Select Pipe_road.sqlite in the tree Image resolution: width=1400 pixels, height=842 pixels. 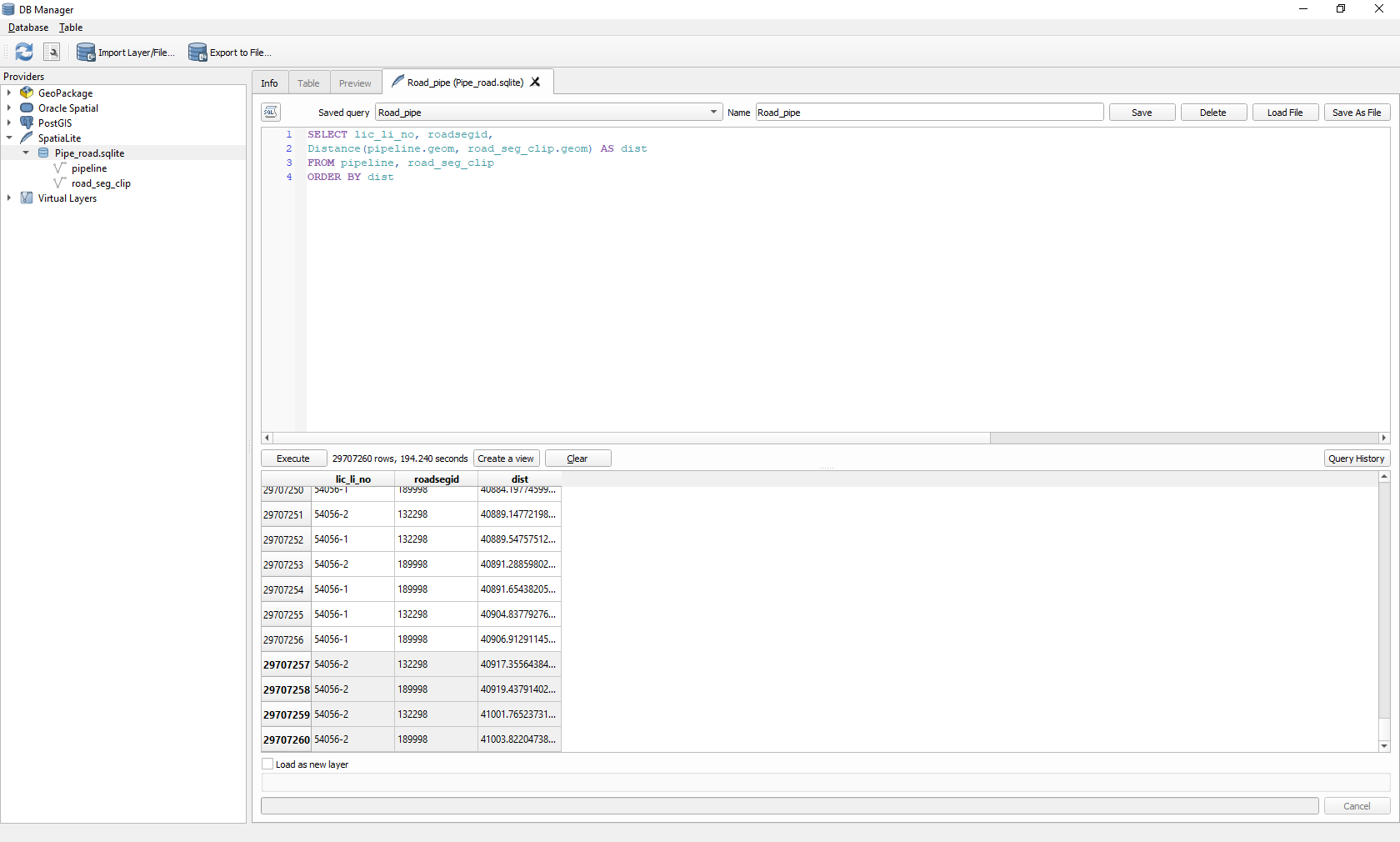pyautogui.click(x=89, y=153)
